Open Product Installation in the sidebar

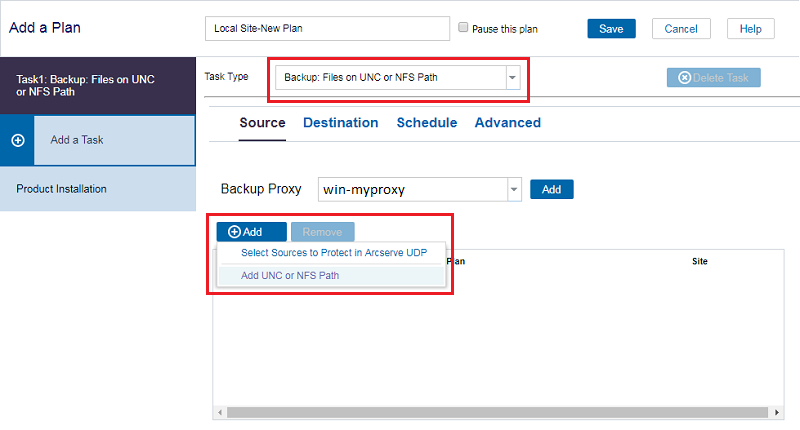[x=98, y=189]
